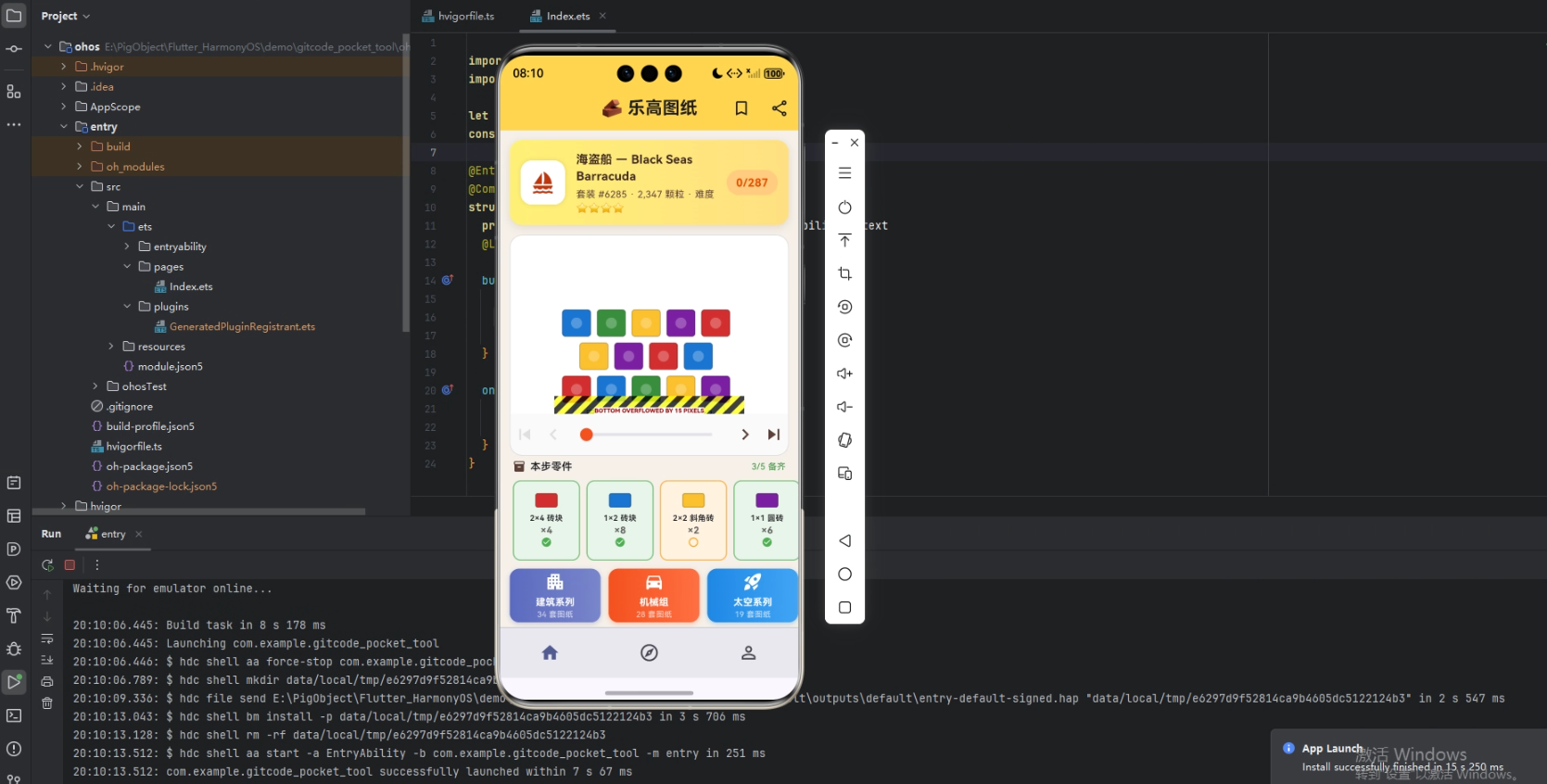Viewport: 1547px width, 784px height.
Task: Tap the 0/287 progress badge
Action: click(752, 183)
